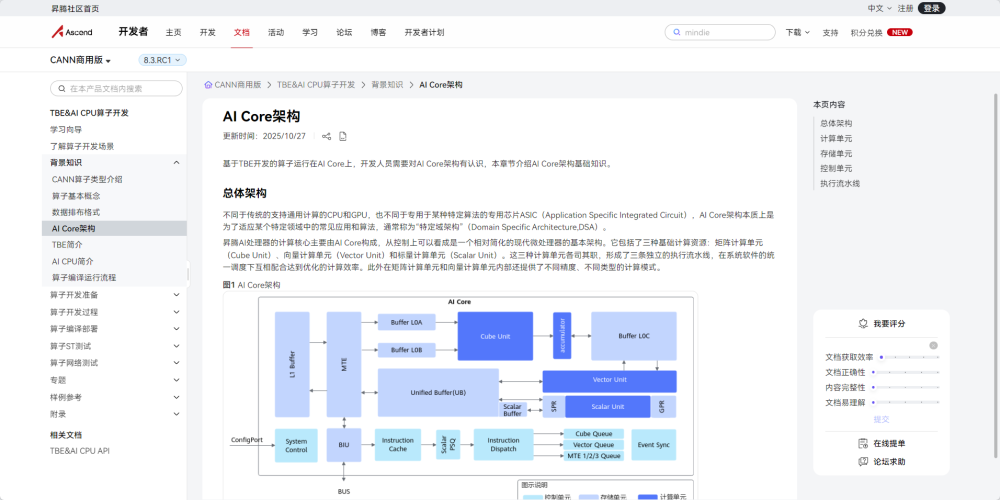This screenshot has height=500, width=1000.
Task: Click the 登录 button
Action: [932, 8]
